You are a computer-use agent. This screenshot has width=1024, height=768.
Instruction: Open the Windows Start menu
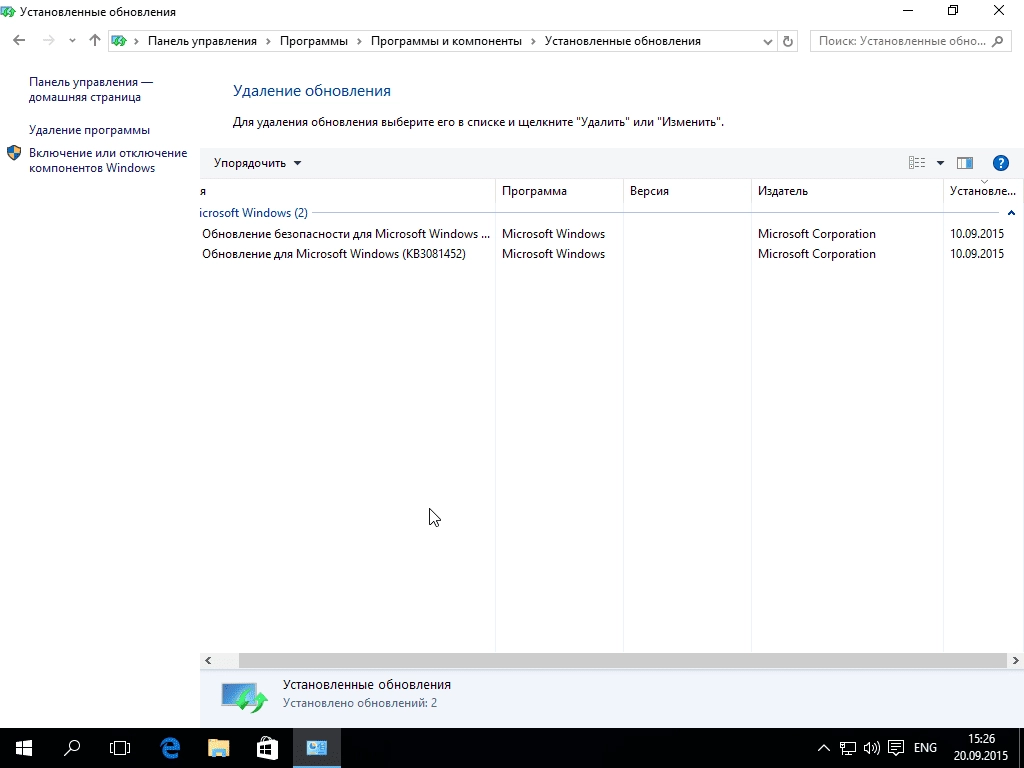click(x=24, y=748)
